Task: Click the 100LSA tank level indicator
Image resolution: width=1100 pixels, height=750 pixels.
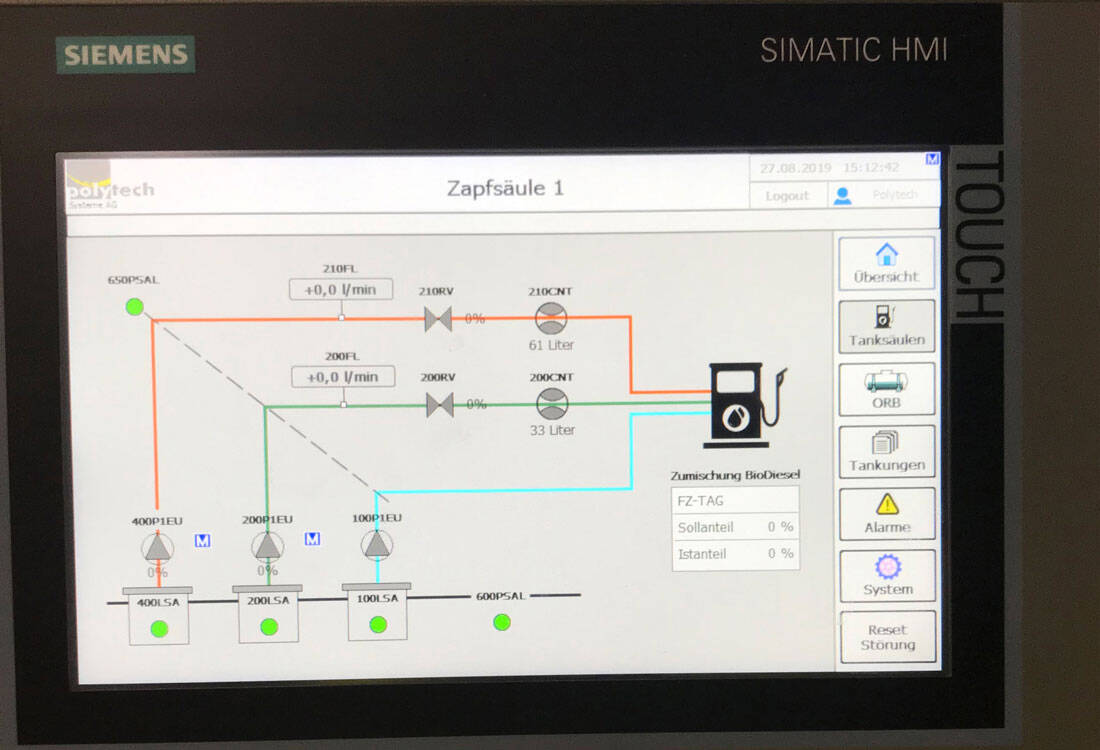Action: [x=378, y=624]
